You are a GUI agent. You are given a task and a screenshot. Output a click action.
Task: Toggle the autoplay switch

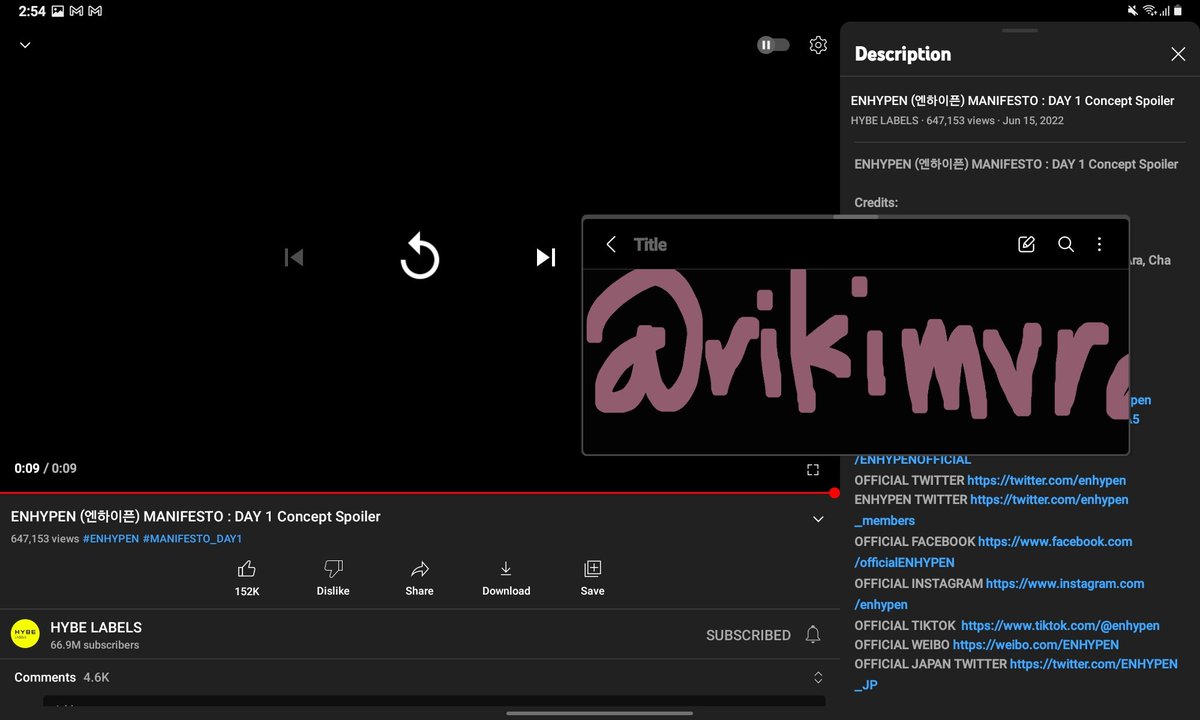coord(772,45)
